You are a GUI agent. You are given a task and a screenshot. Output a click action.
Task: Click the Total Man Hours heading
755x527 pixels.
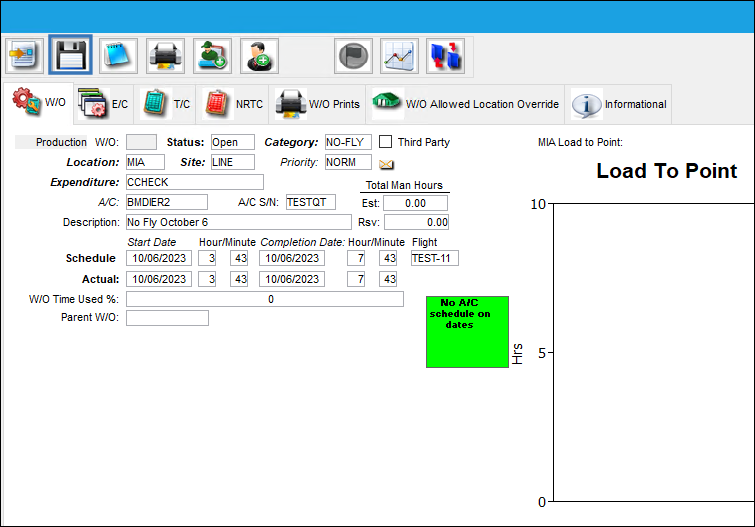pos(404,185)
